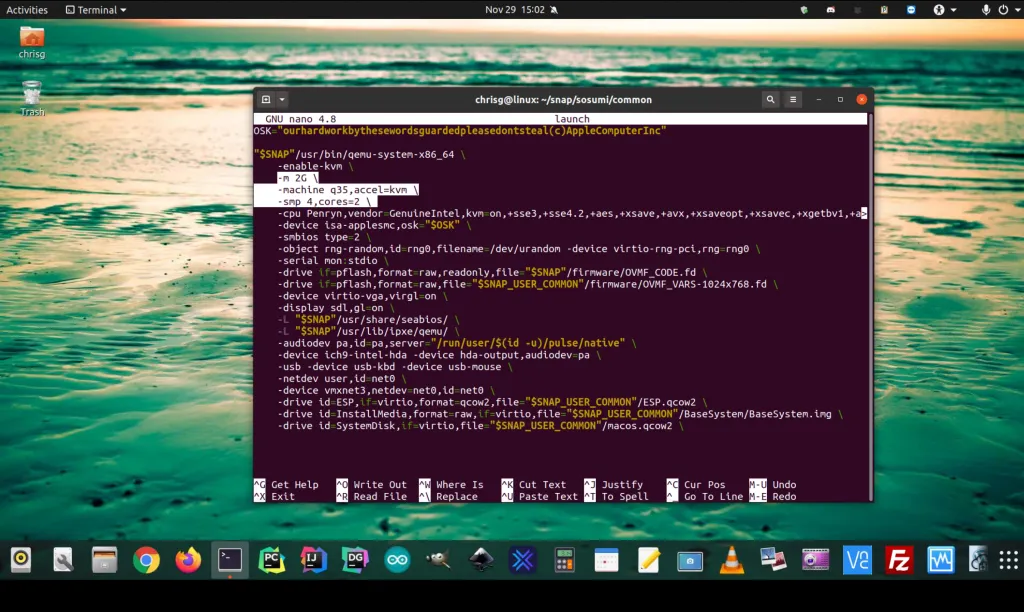Click the '-m 2G' line in nano
1024x612 pixels.
pos(297,178)
